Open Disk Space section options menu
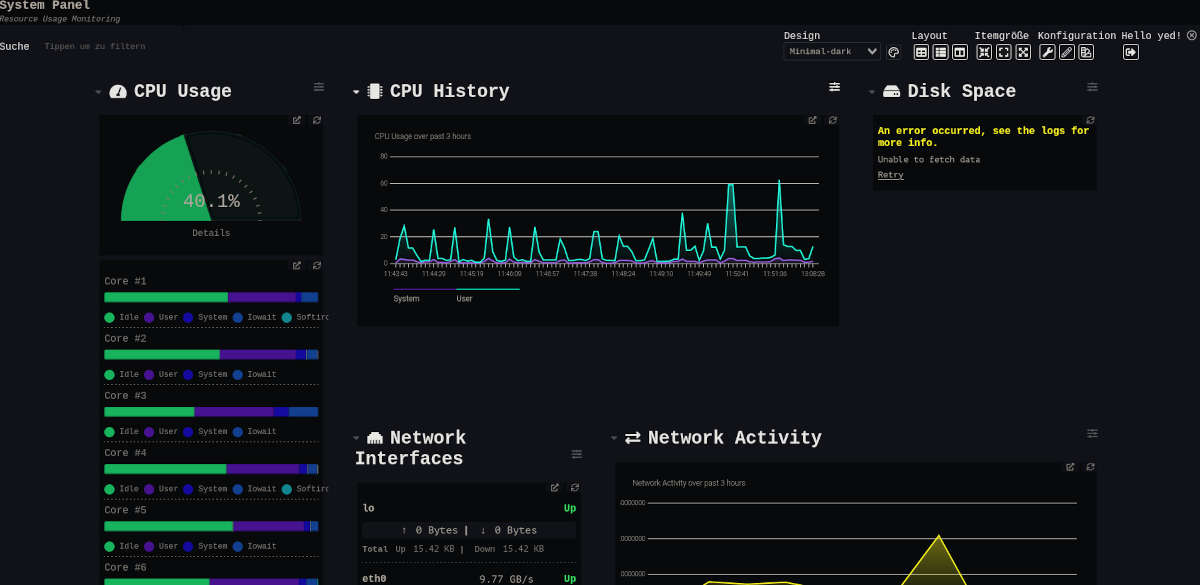The width and height of the screenshot is (1200, 585). (1093, 87)
